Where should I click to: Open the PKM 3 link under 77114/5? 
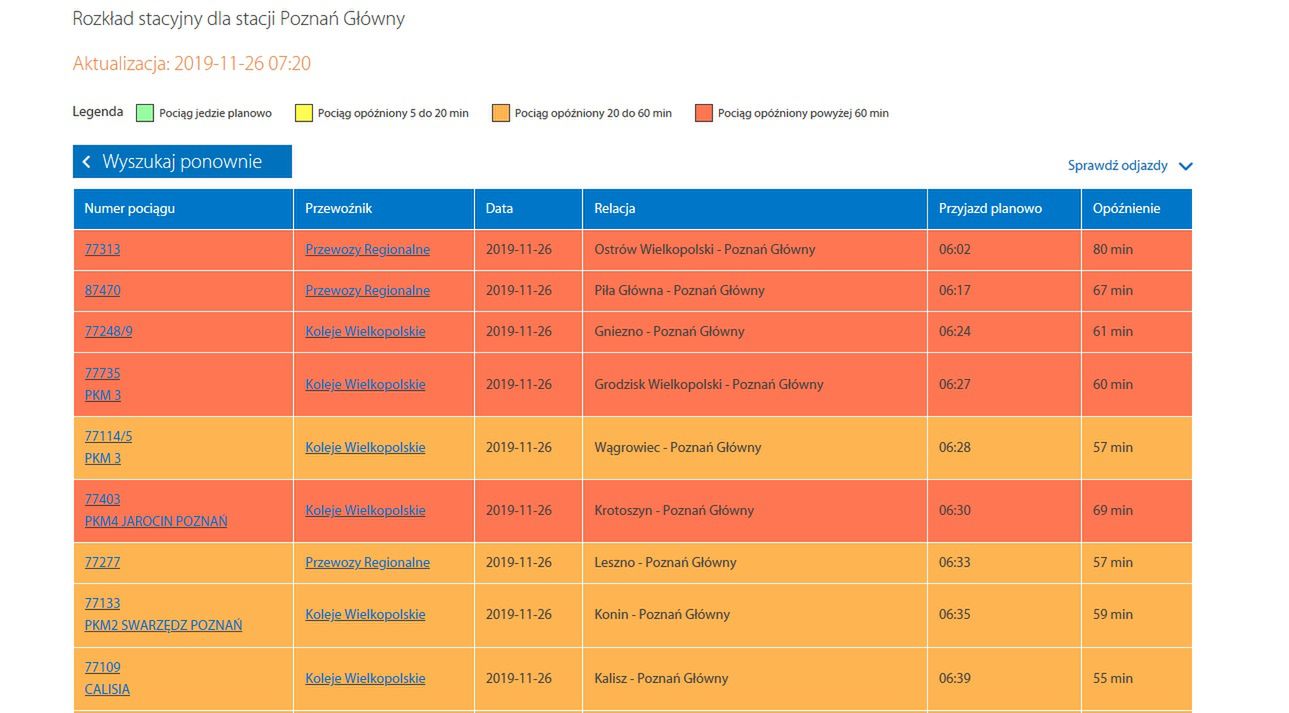point(103,458)
